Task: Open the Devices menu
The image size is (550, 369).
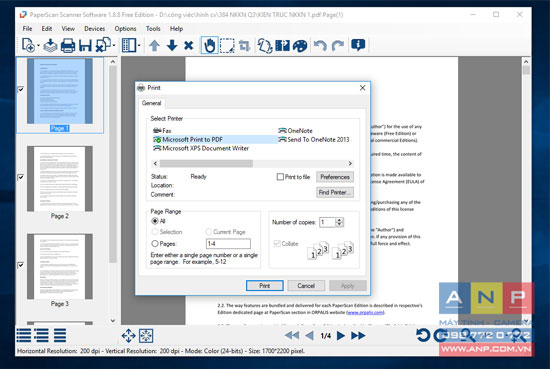Action: 94,29
